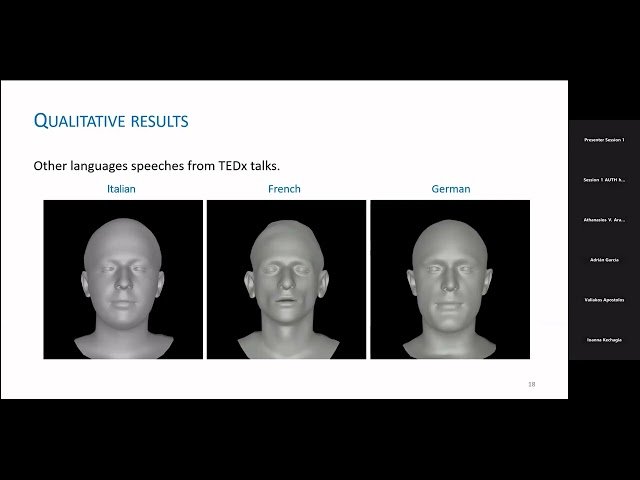Click the French face model video
This screenshot has height=480, width=640.
(285, 279)
